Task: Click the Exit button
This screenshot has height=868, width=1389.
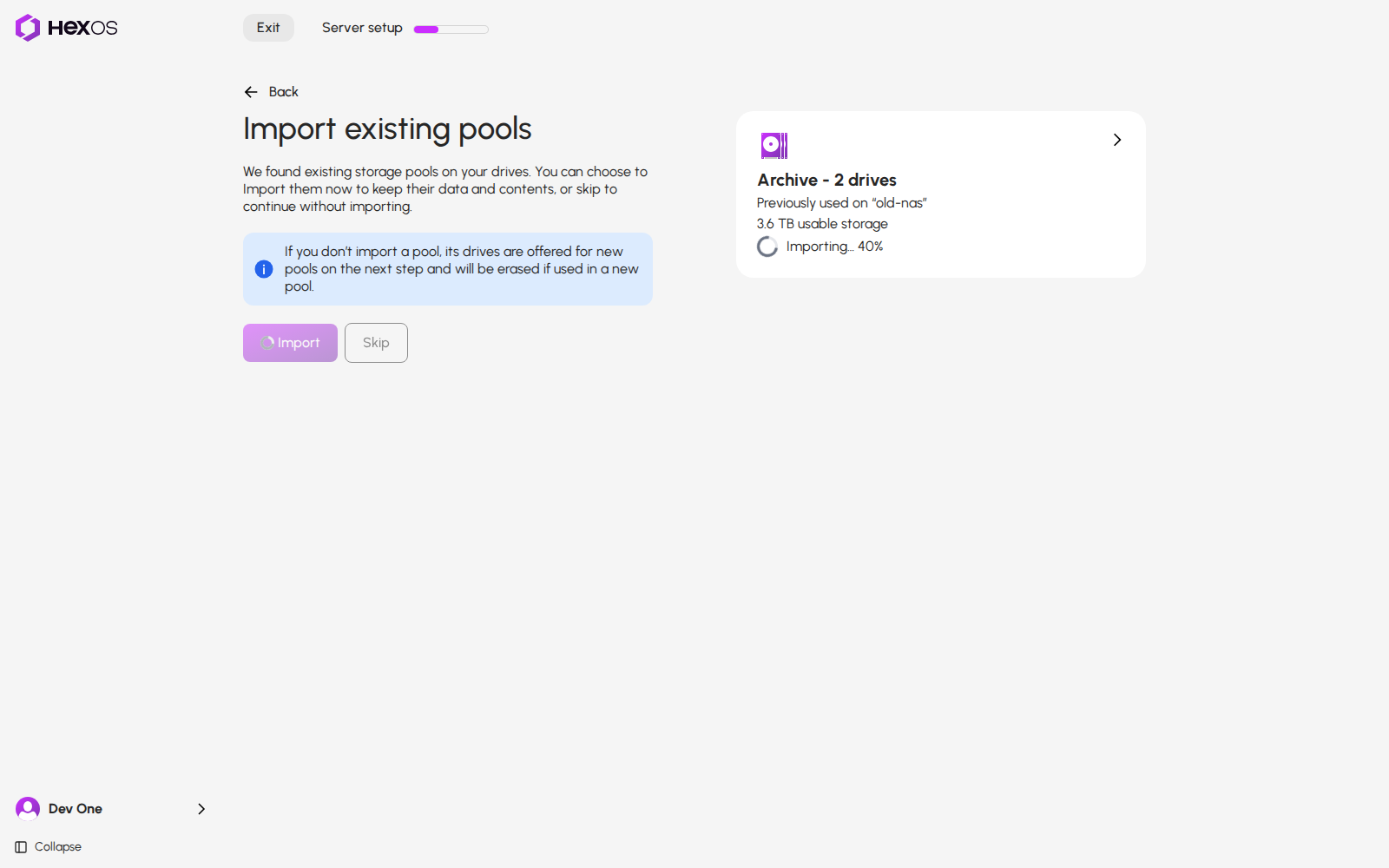Action: 268,28
